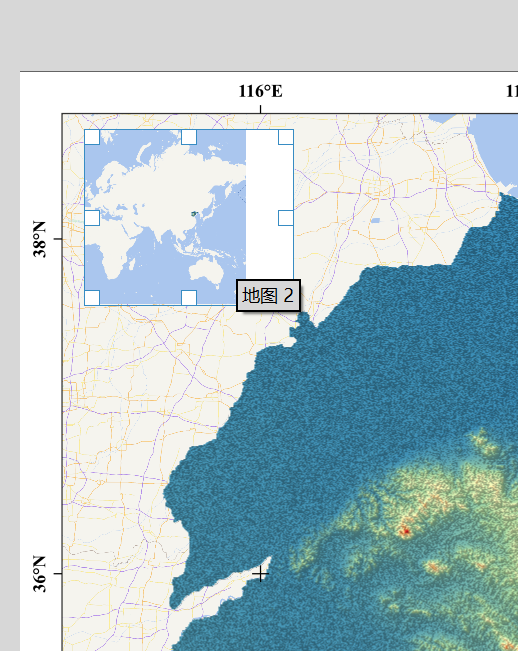518x651 pixels.
Task: Click the top-right resize handle of the inset map
Action: point(286,137)
